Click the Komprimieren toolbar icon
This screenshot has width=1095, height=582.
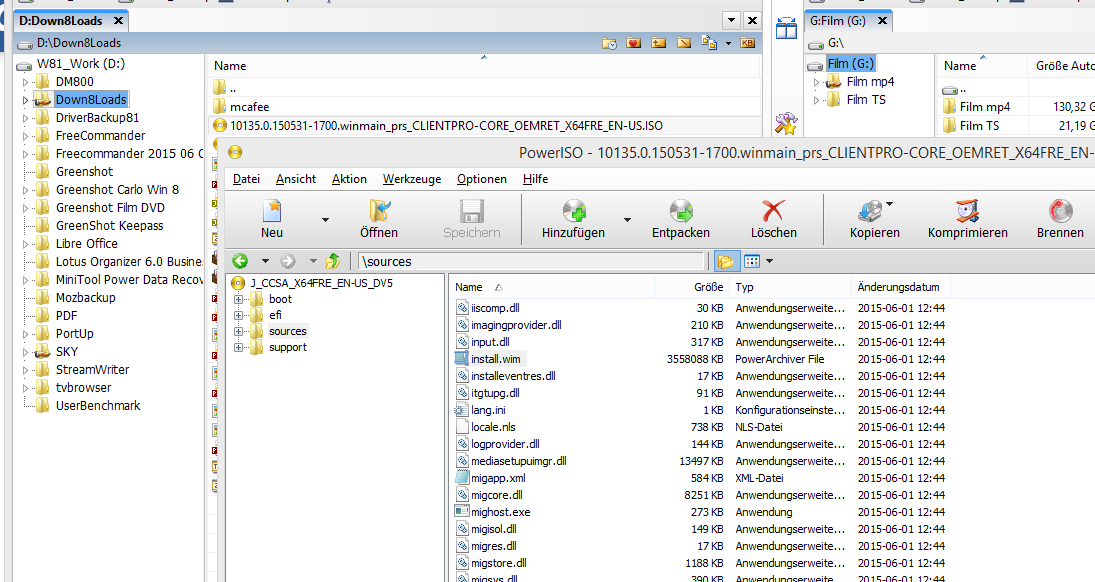[967, 210]
